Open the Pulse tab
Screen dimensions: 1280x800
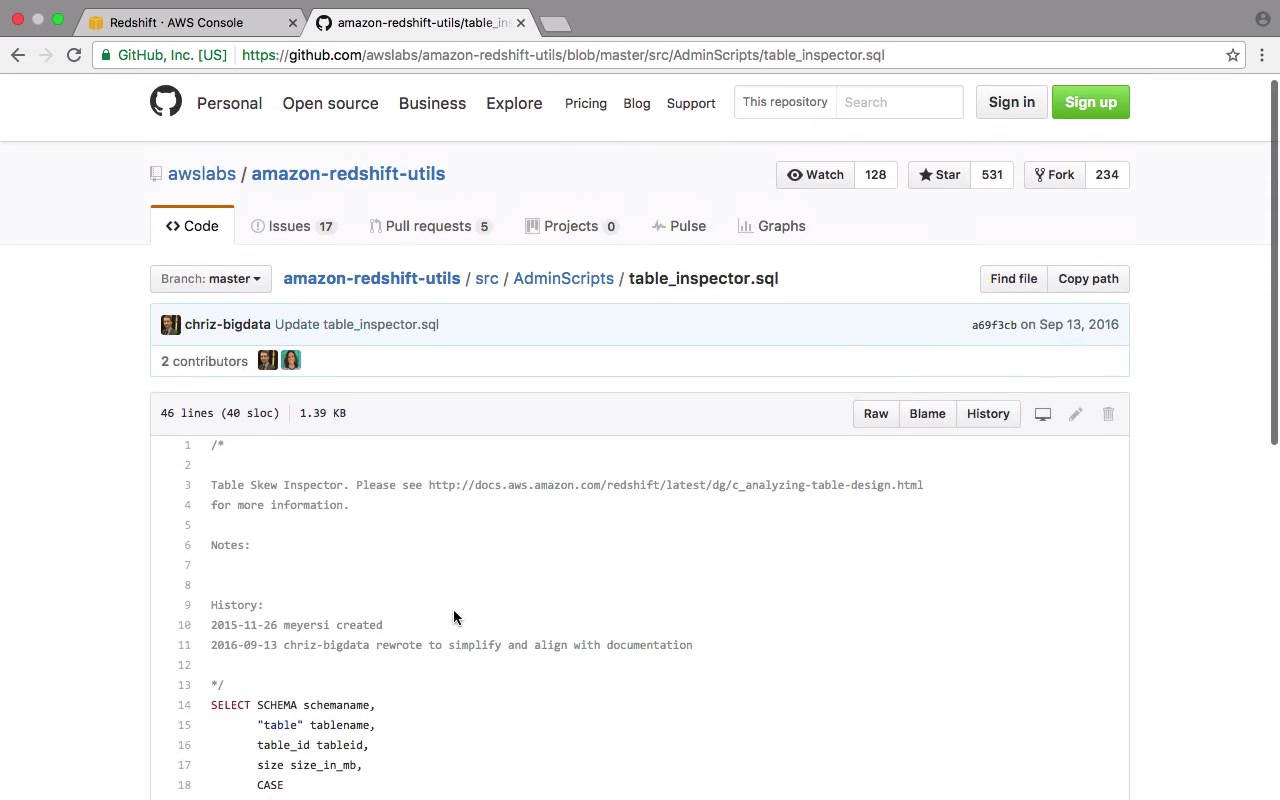click(679, 226)
